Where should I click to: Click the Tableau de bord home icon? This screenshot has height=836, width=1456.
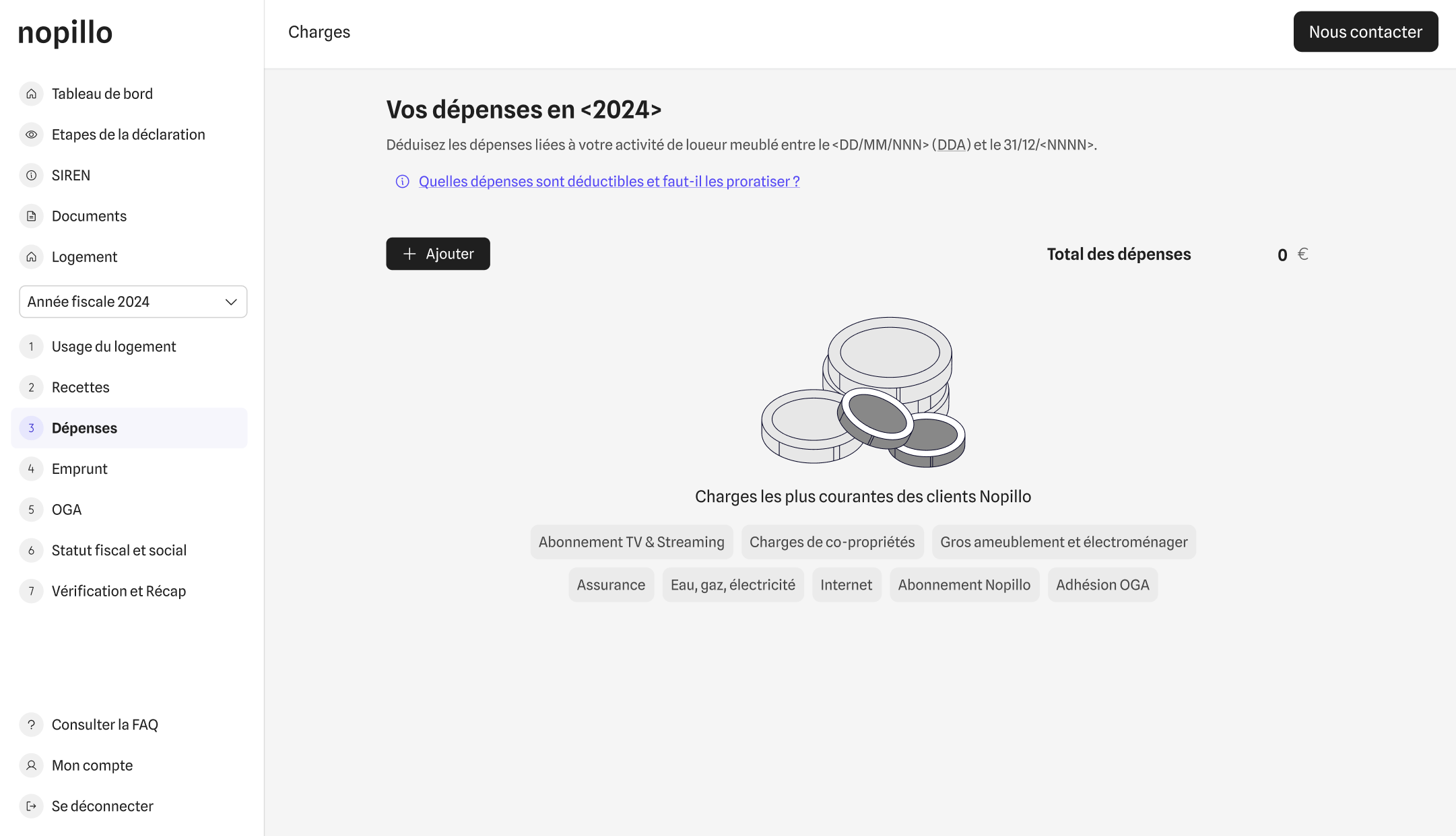[x=31, y=94]
